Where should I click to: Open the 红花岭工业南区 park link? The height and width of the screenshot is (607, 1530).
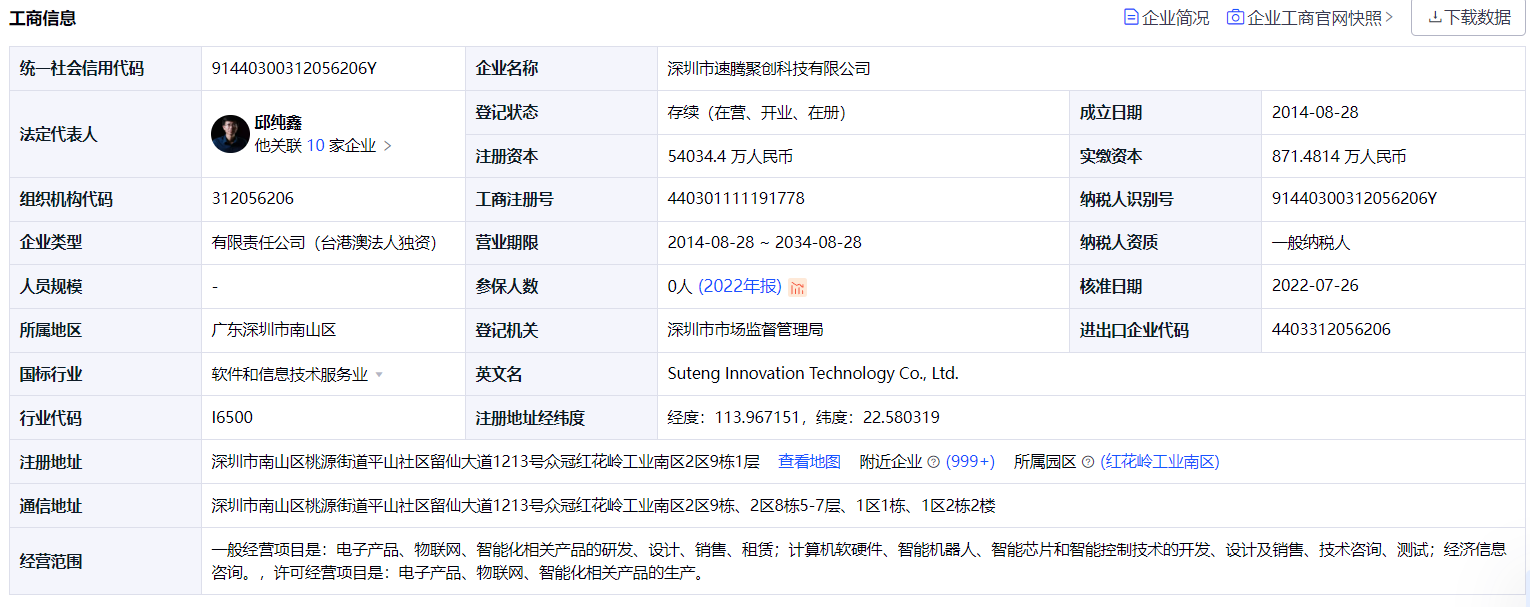1160,461
